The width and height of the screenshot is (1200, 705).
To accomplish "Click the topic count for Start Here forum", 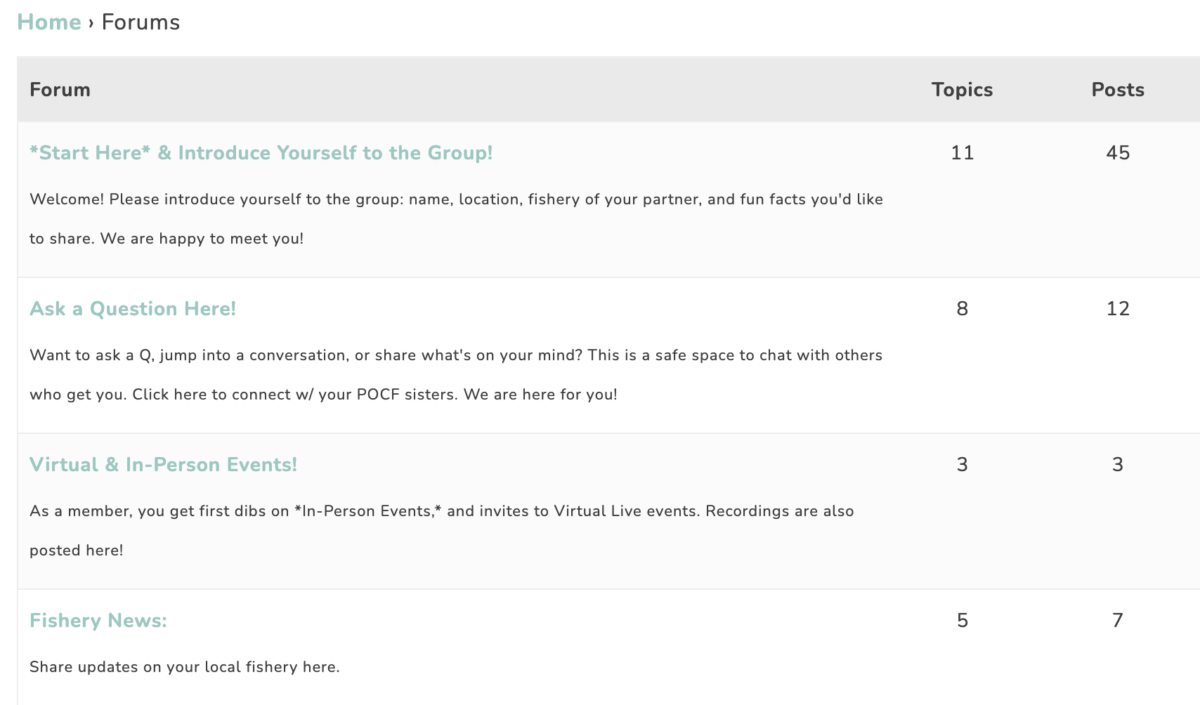I will click(x=961, y=152).
